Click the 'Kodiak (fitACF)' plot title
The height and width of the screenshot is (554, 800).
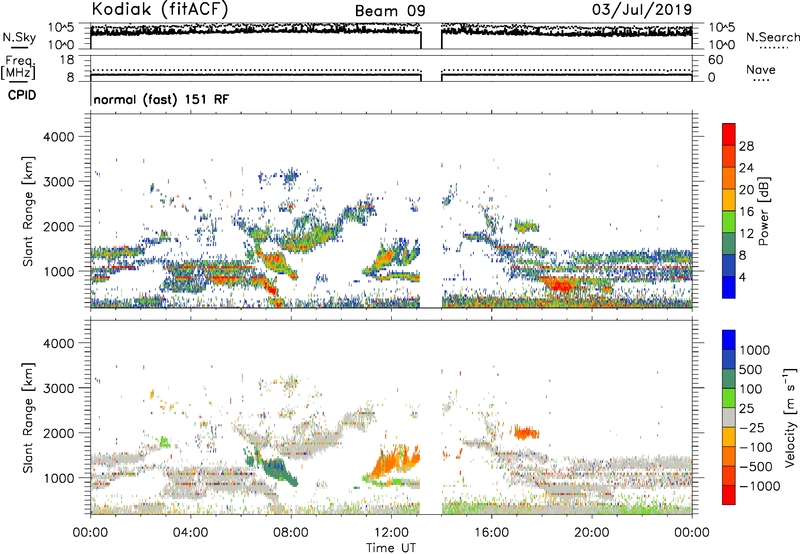(160, 10)
